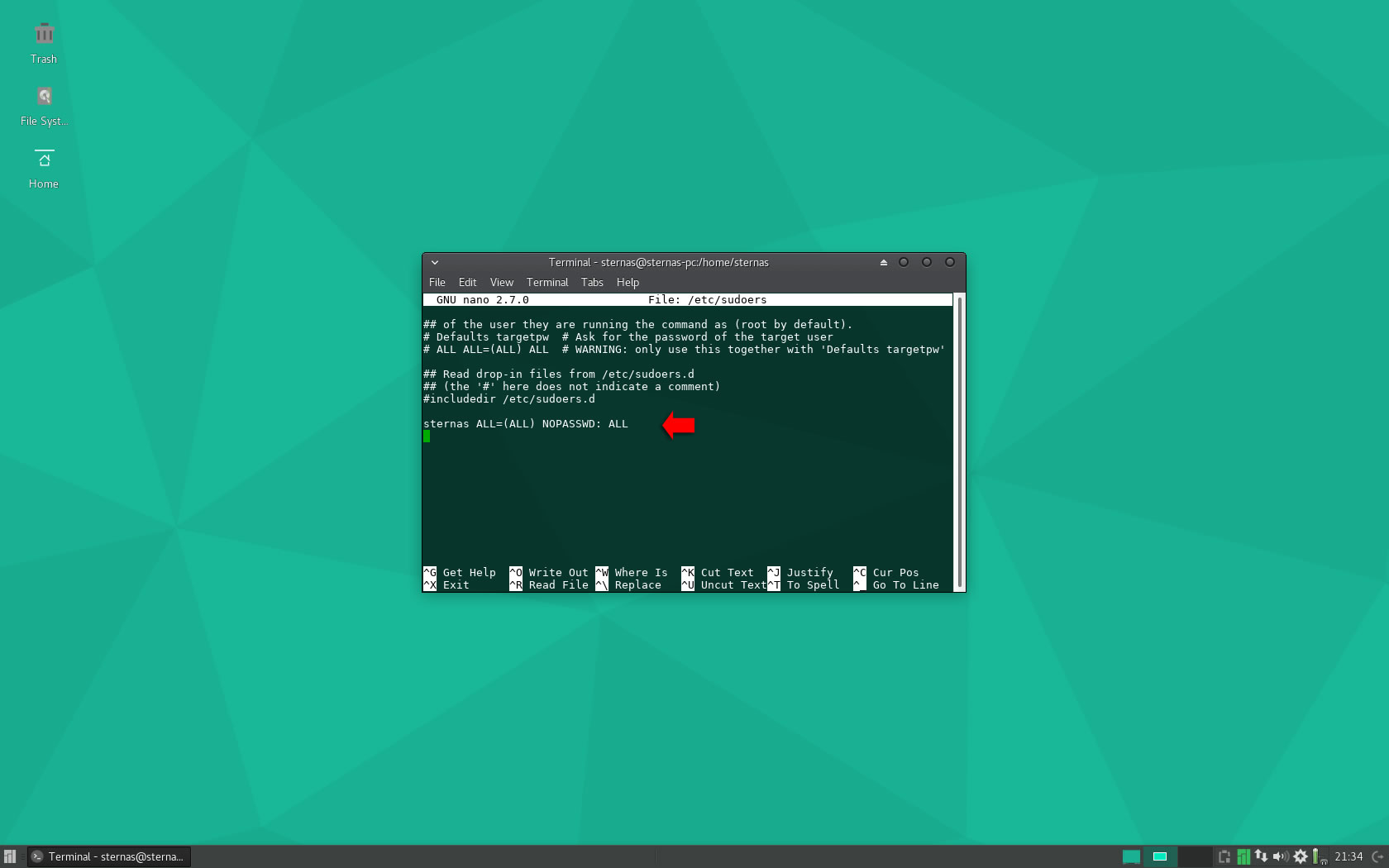Click the "^W Where Is" shortcut label

(632, 573)
